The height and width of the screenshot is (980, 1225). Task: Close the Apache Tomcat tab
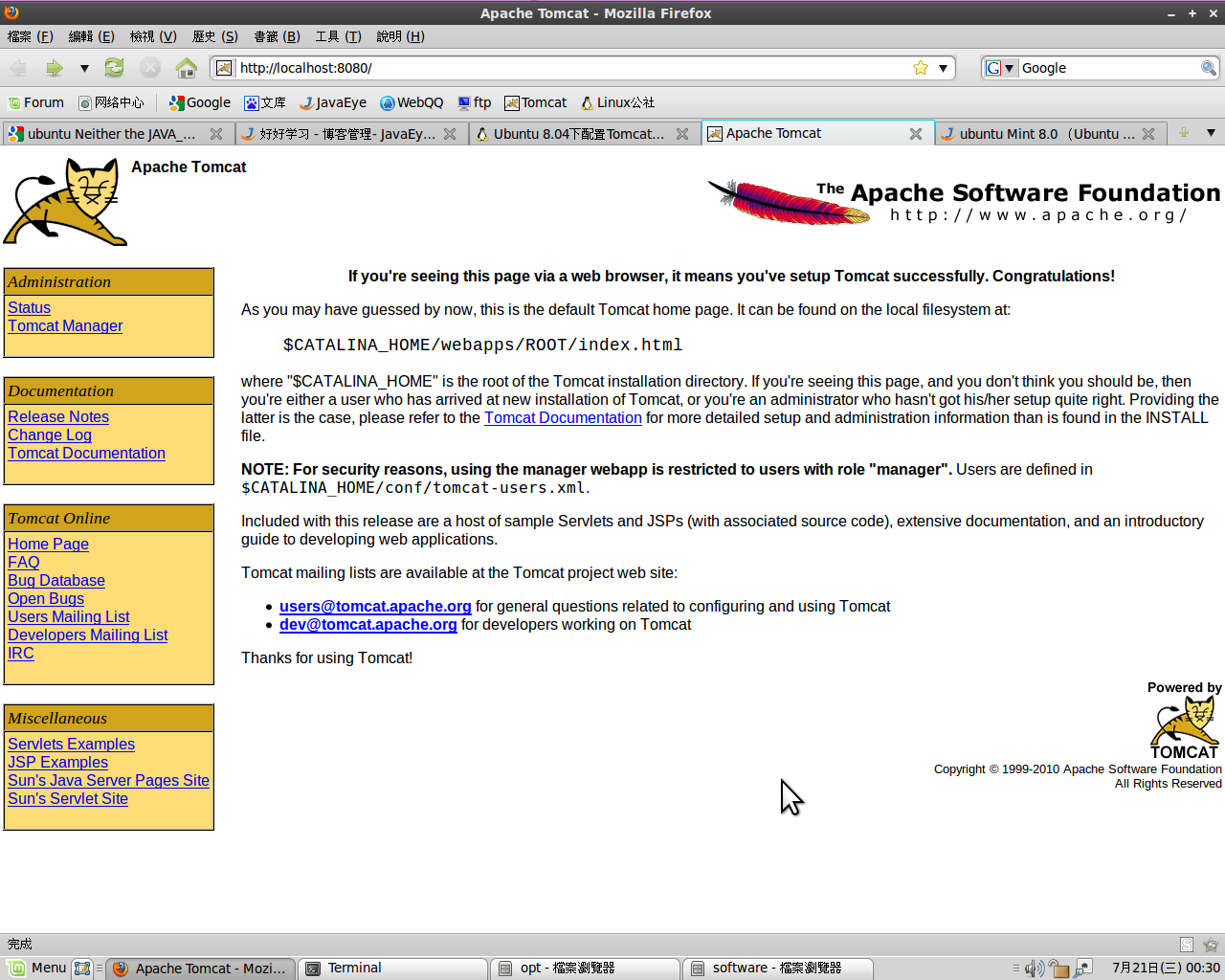(x=916, y=134)
